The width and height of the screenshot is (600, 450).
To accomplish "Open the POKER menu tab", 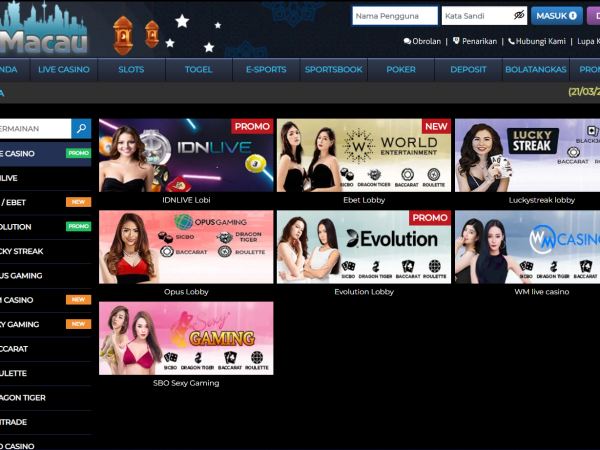I will pos(401,70).
